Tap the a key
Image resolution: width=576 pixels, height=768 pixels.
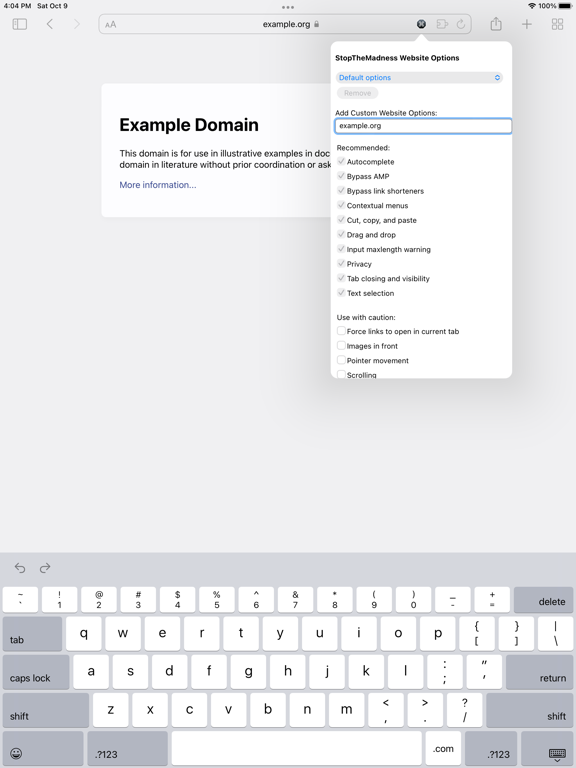point(91,672)
